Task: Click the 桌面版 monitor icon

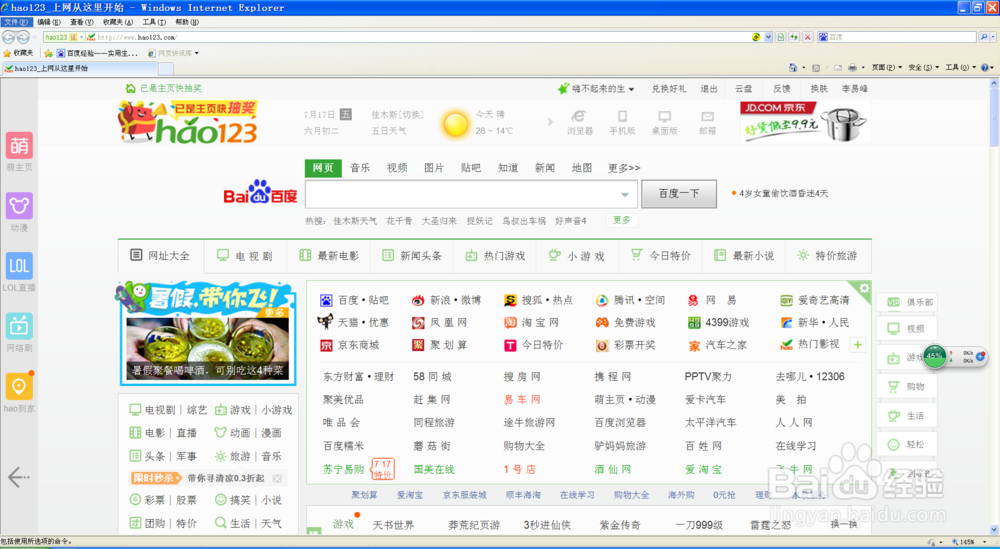Action: (x=665, y=116)
